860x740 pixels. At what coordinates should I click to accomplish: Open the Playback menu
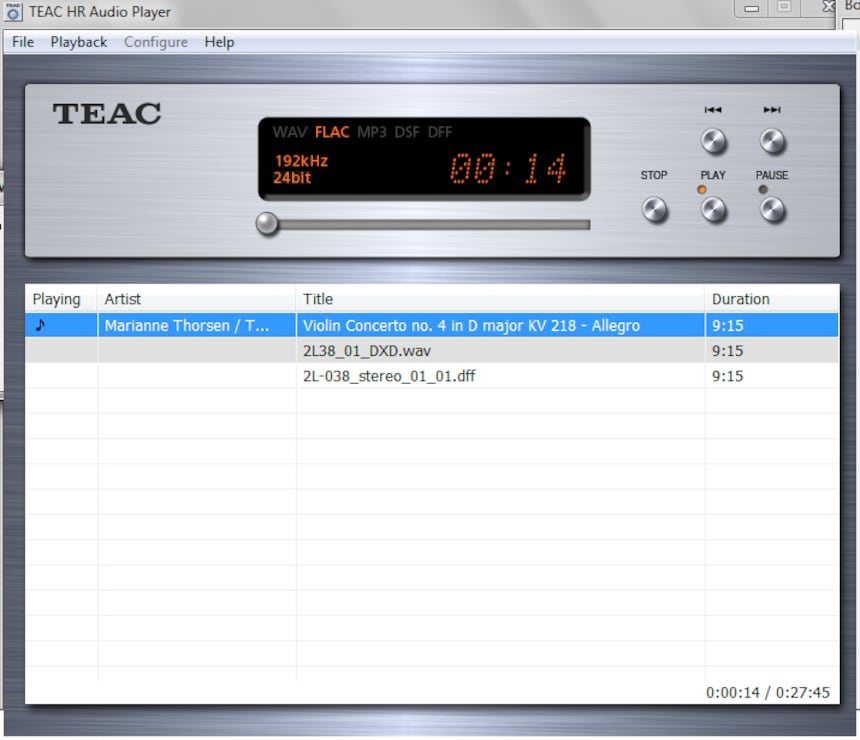[x=78, y=42]
